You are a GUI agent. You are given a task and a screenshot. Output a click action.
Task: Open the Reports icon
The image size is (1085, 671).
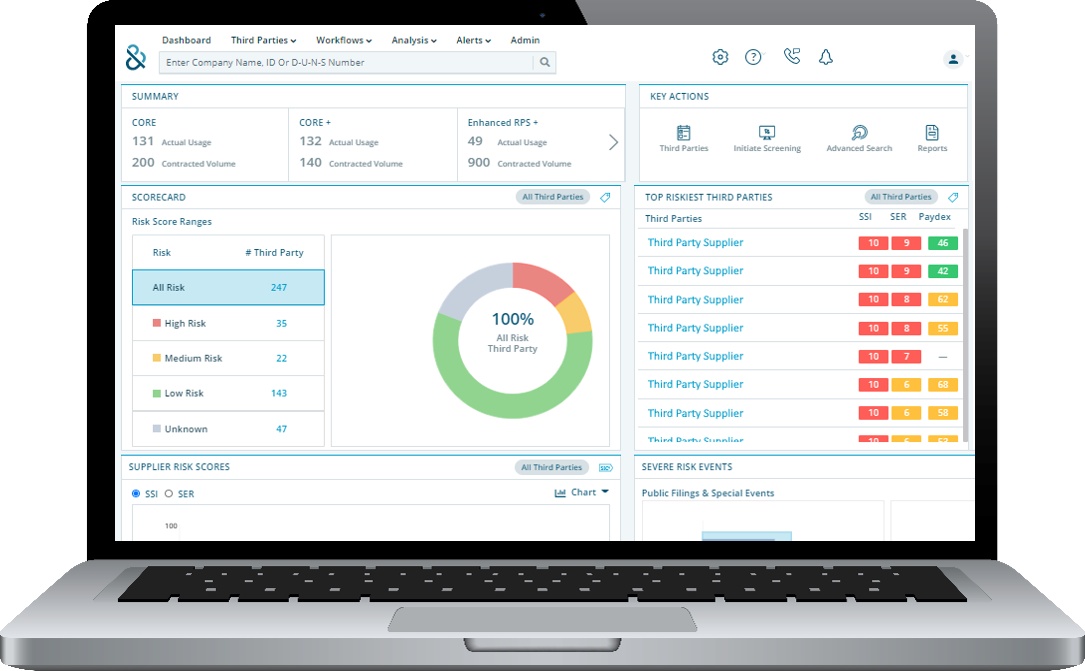pyautogui.click(x=932, y=133)
